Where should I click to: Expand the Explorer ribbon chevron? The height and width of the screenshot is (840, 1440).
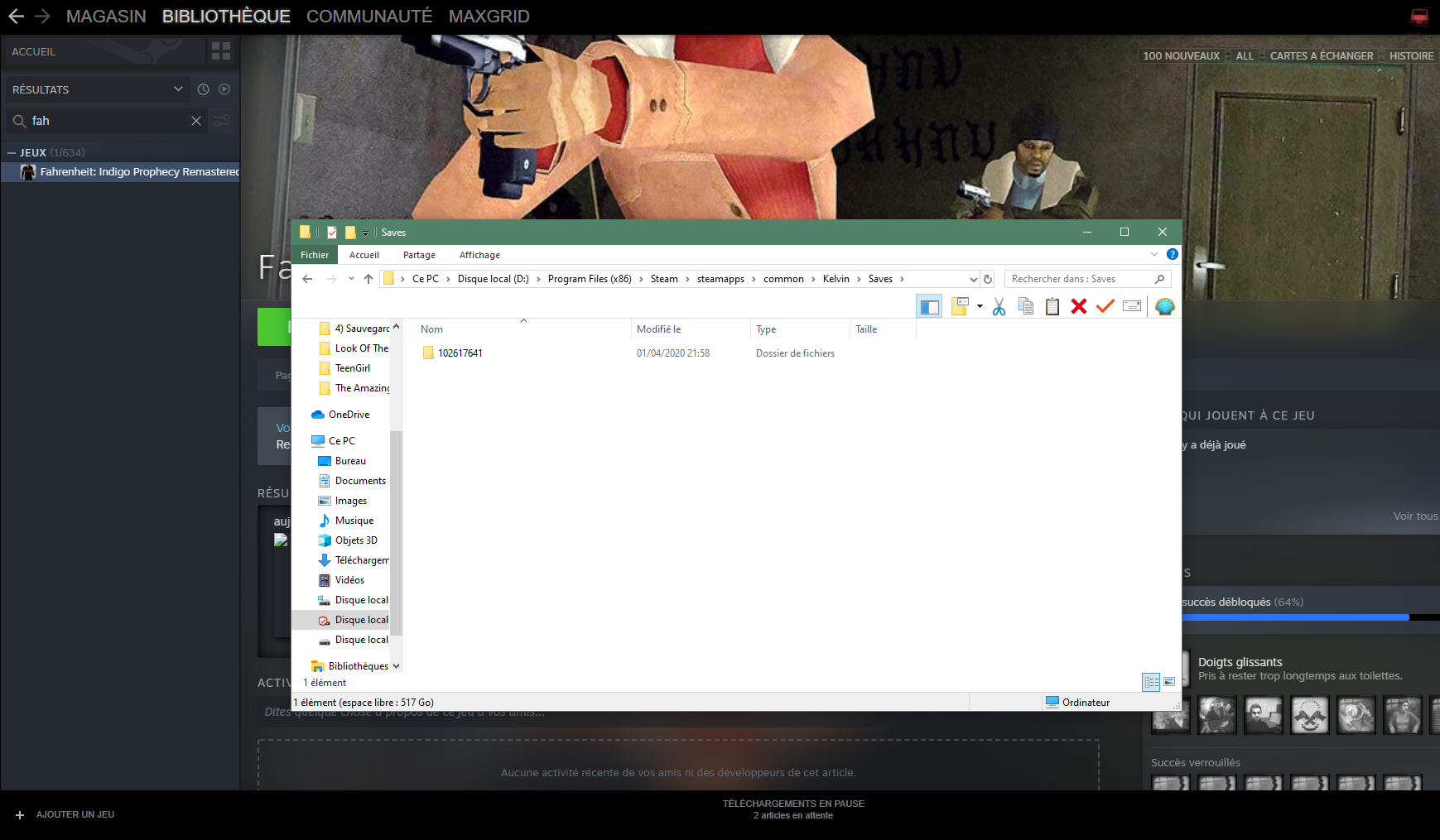pyautogui.click(x=1154, y=254)
